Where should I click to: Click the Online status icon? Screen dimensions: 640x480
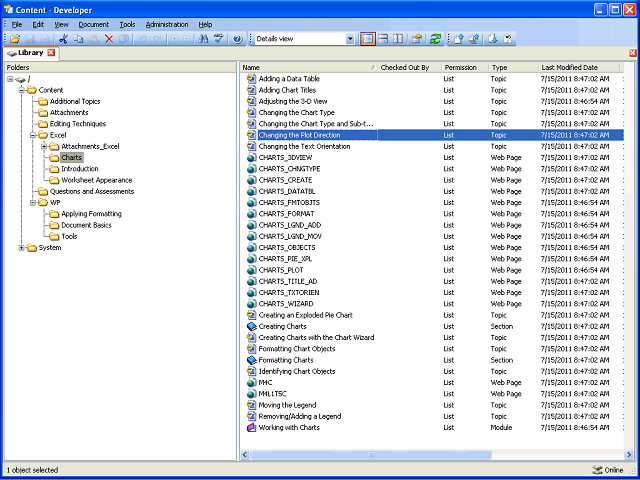(597, 470)
